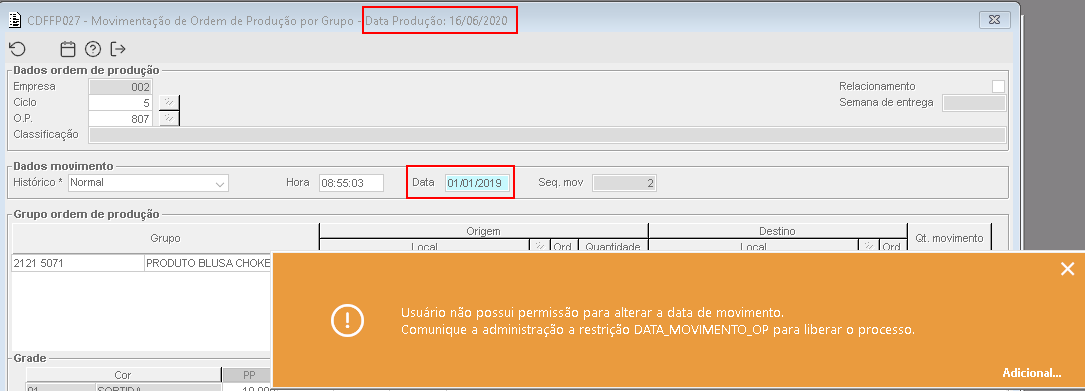Click the warning exclamation icon
Image resolution: width=1085 pixels, height=391 pixels.
click(347, 320)
